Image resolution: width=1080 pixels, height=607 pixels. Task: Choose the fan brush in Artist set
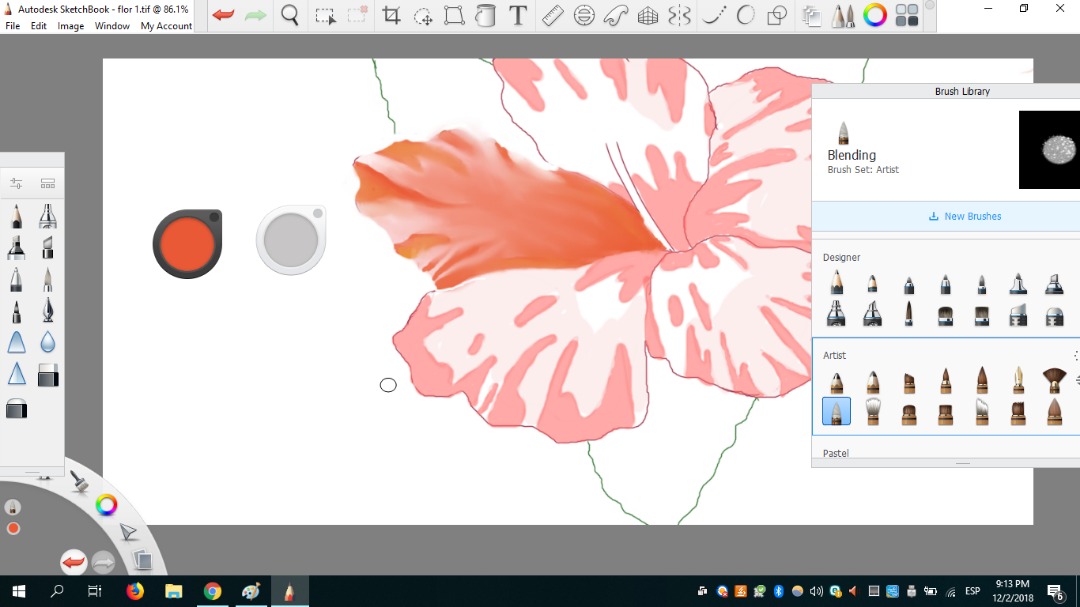[x=1054, y=380]
